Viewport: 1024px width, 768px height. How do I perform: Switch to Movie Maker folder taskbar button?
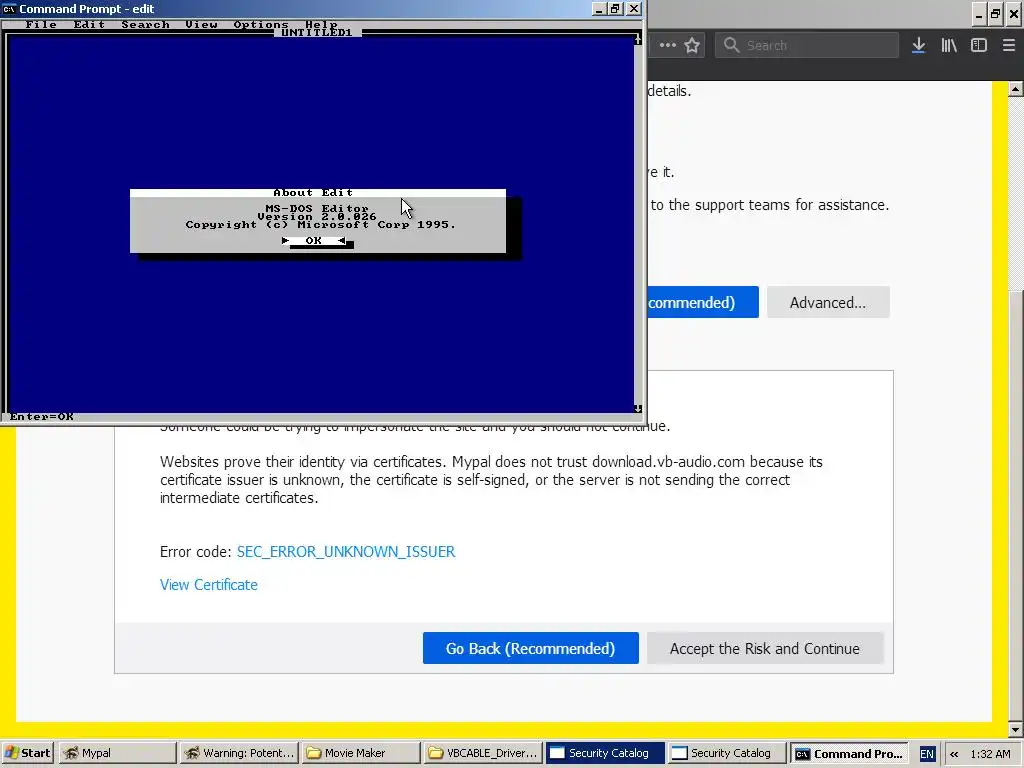click(x=360, y=753)
